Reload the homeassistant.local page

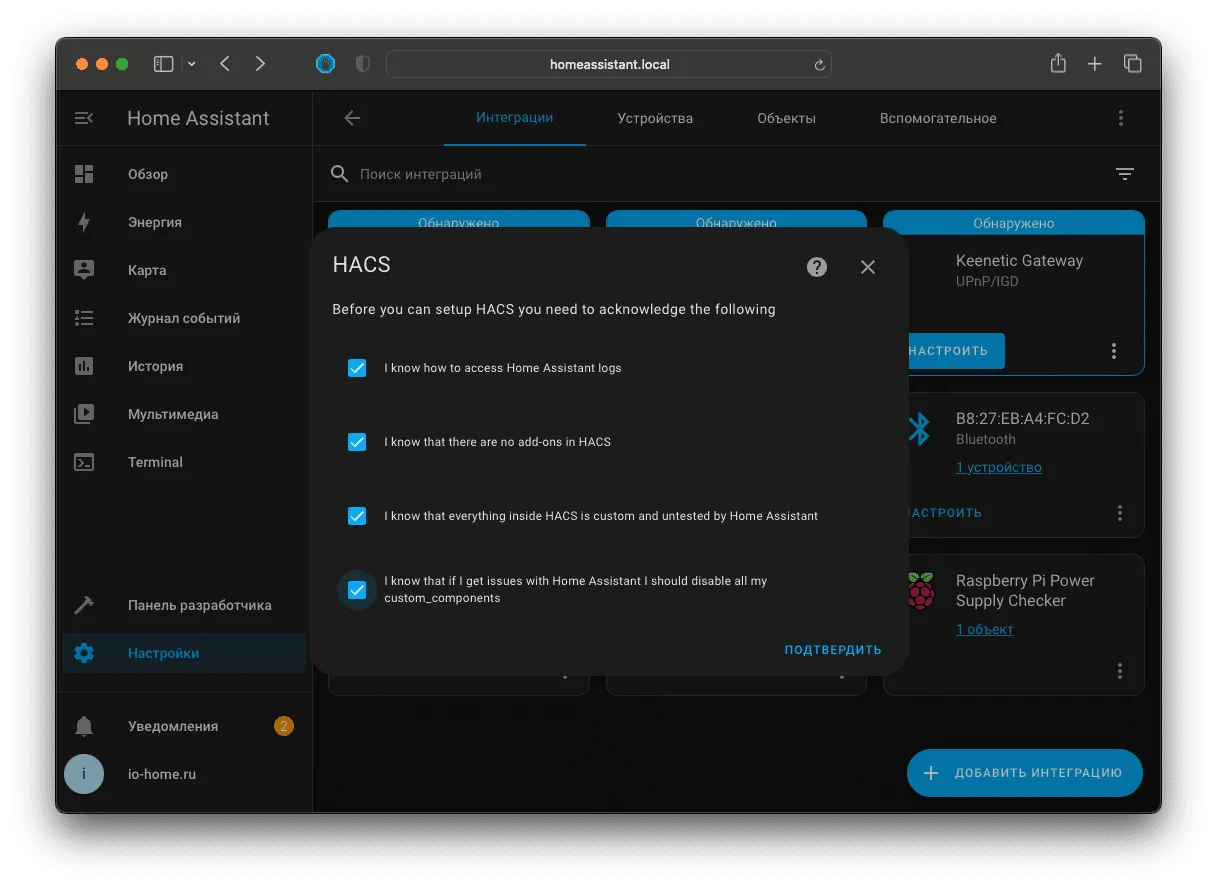(819, 65)
